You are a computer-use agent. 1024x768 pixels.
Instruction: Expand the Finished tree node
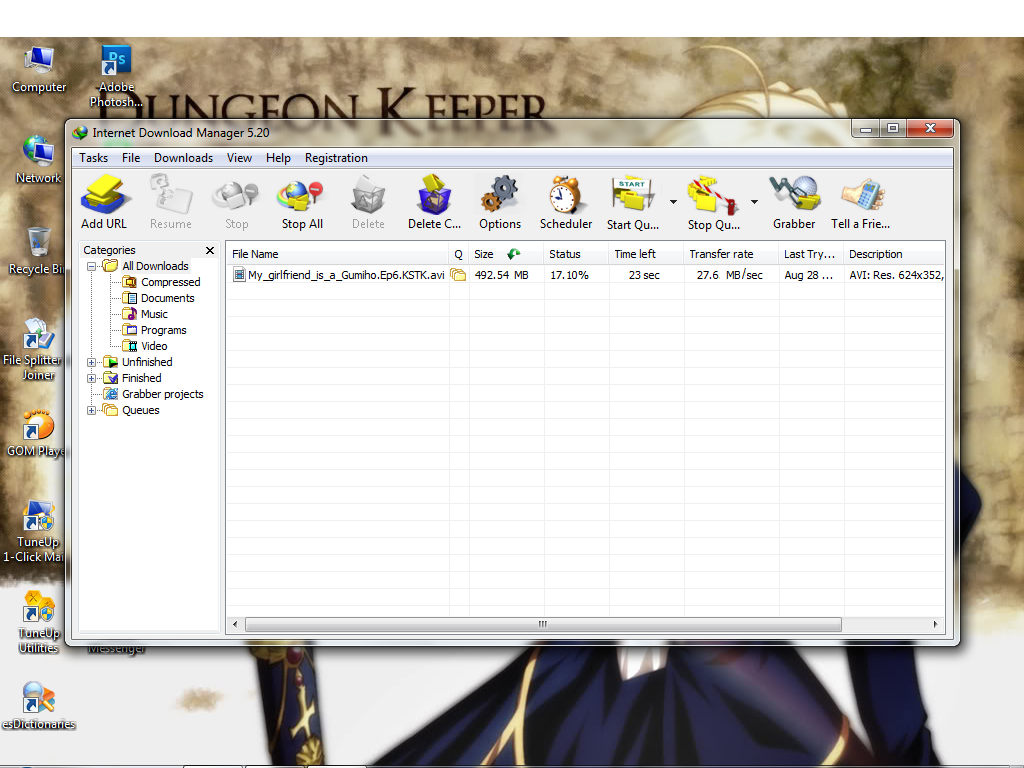(x=91, y=378)
